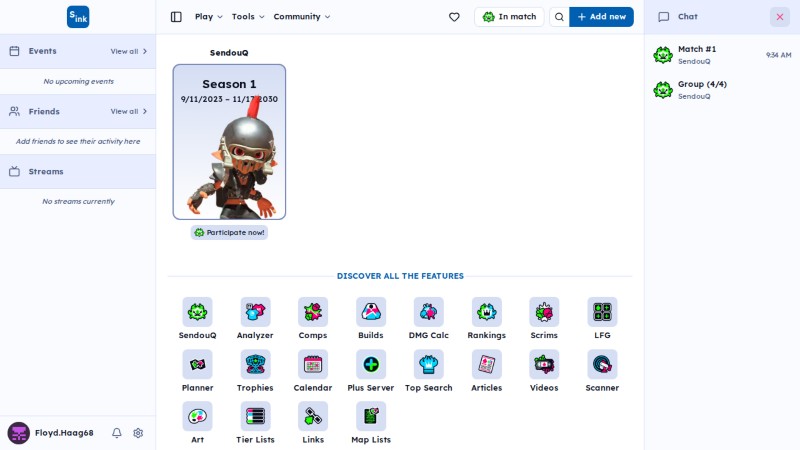Open the Scanner feature icon

pos(602,364)
